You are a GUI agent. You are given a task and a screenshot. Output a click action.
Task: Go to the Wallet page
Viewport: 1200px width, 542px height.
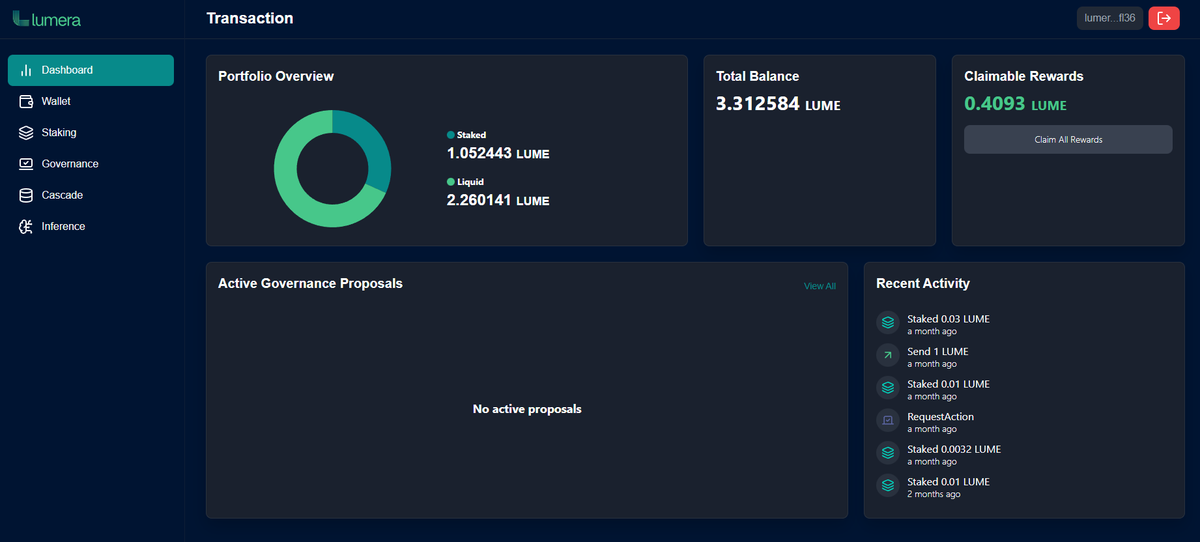pyautogui.click(x=91, y=101)
